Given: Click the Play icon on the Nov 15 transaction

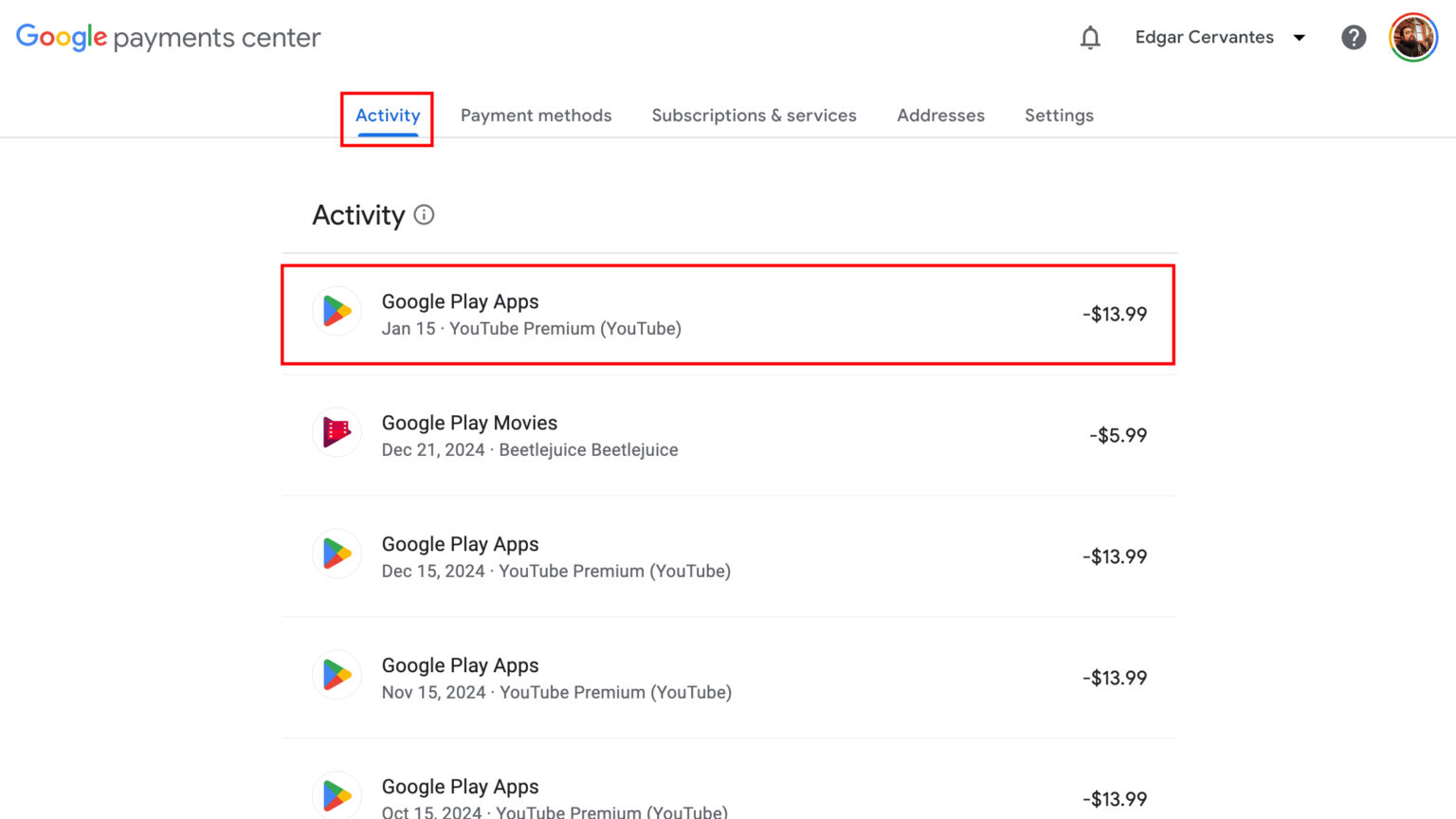Looking at the screenshot, I should pyautogui.click(x=337, y=675).
